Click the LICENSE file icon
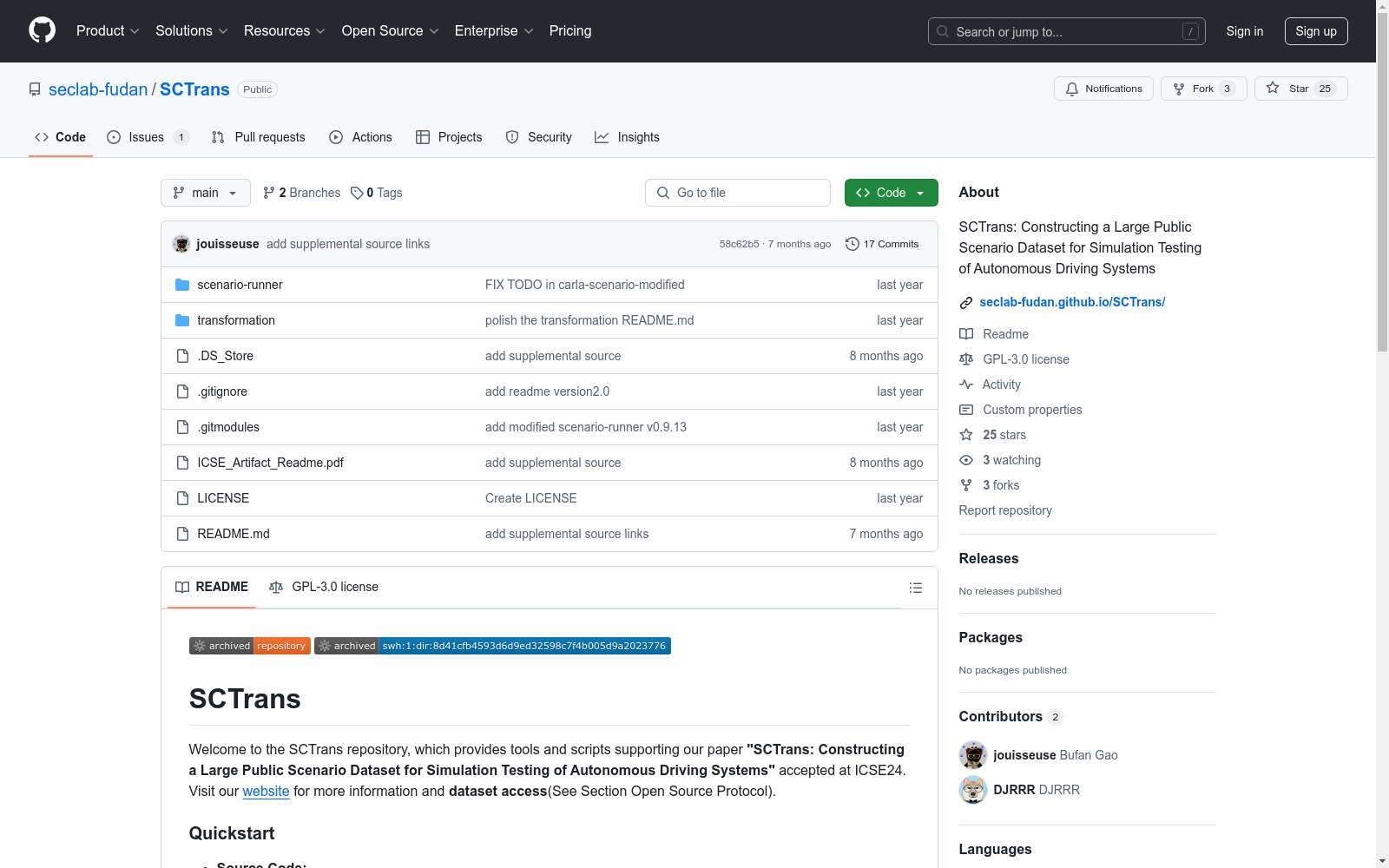This screenshot has height=868, width=1389. click(x=182, y=498)
